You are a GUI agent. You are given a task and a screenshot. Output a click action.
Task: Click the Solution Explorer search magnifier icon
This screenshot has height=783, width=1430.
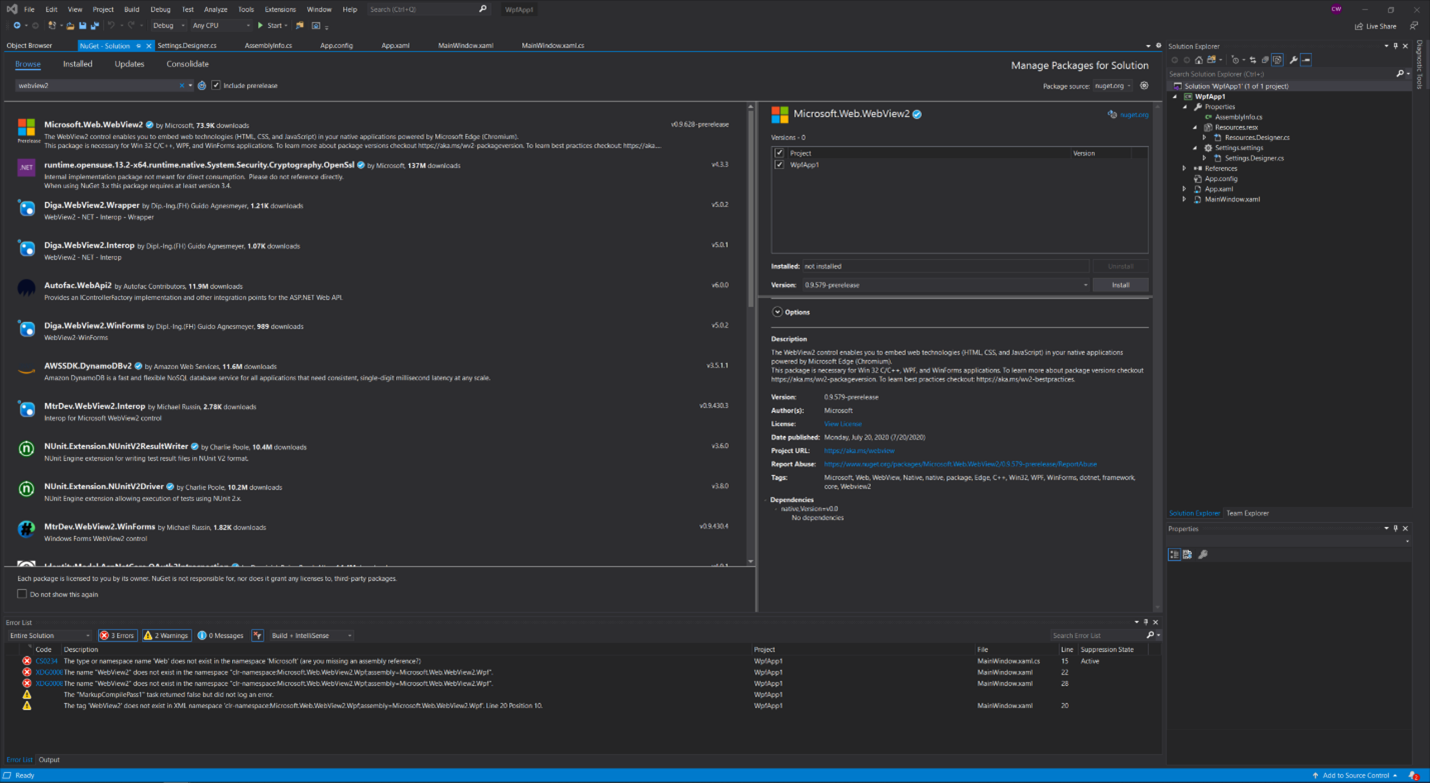1400,74
